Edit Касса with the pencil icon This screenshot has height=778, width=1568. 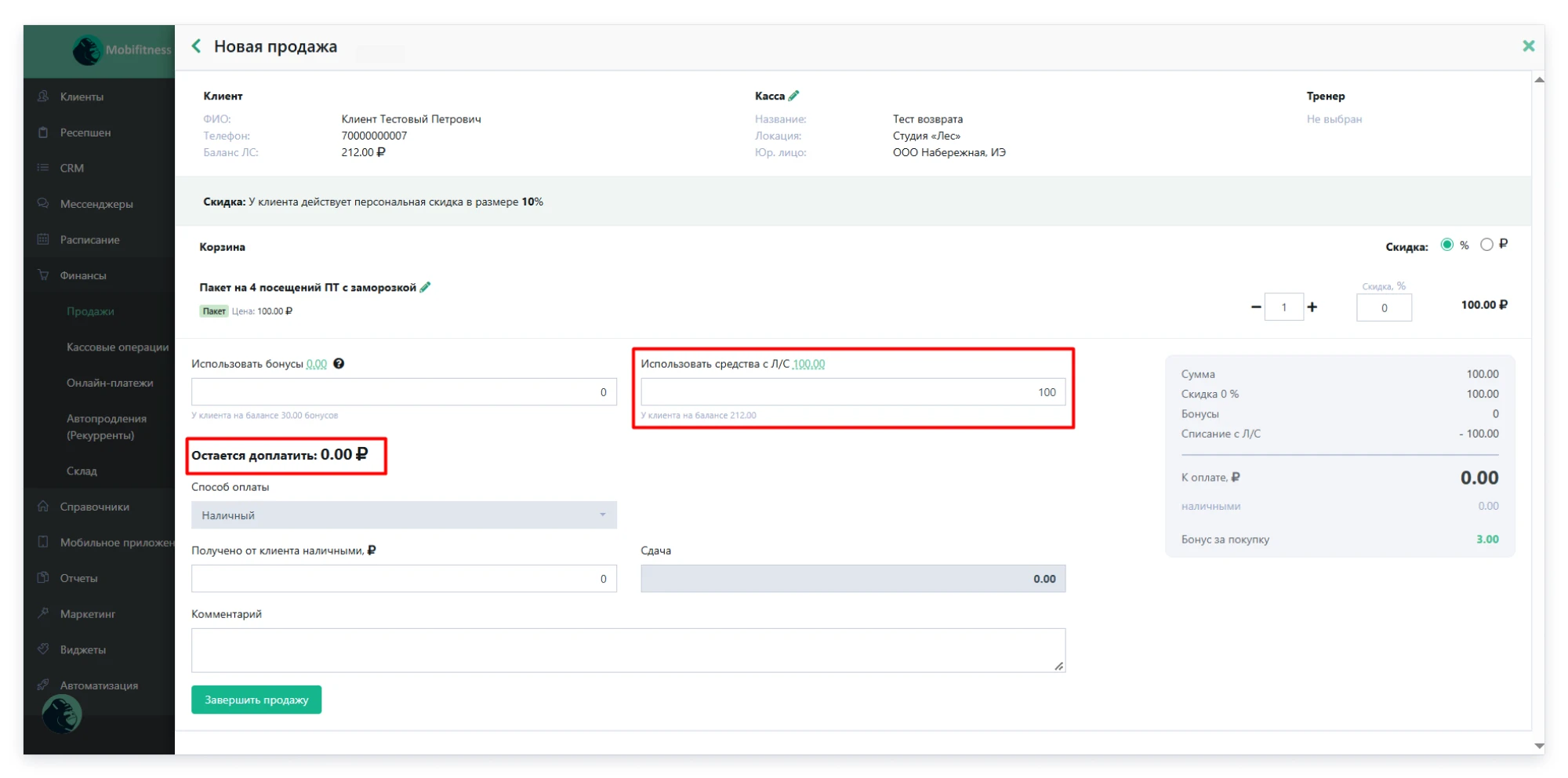[x=793, y=96]
